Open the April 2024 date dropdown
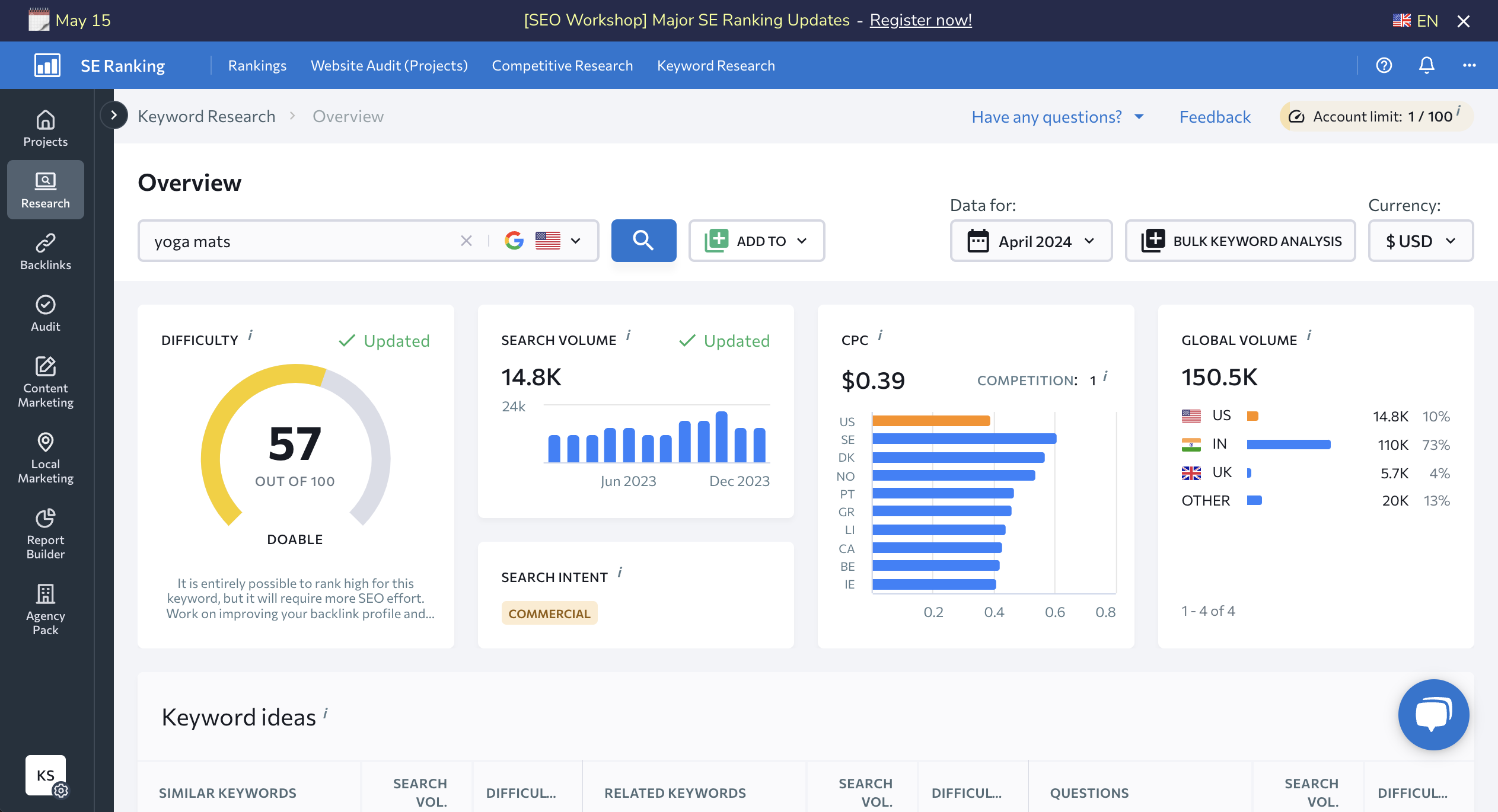The height and width of the screenshot is (812, 1498). pos(1031,241)
